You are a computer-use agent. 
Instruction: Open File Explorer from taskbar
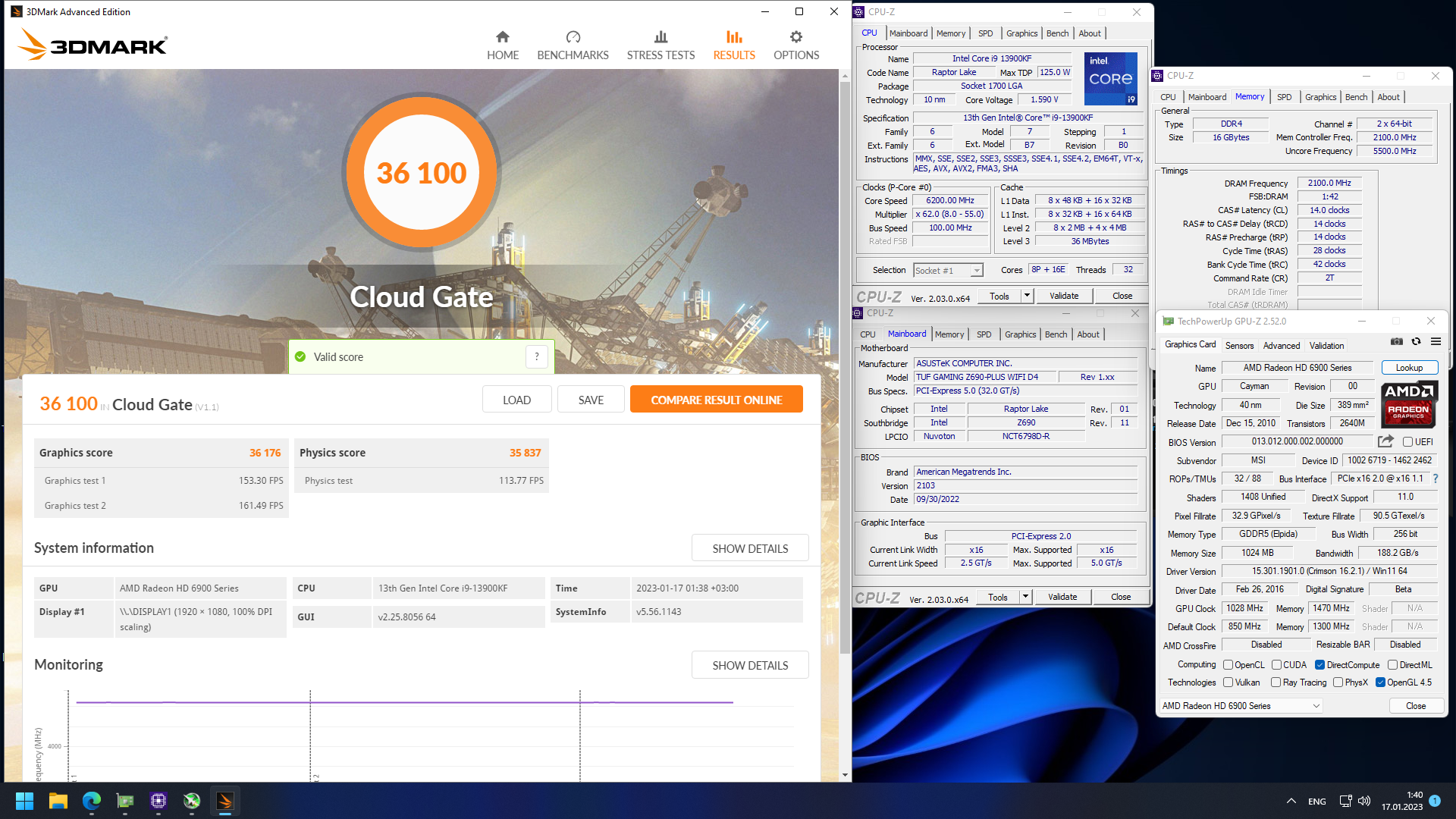(x=58, y=801)
